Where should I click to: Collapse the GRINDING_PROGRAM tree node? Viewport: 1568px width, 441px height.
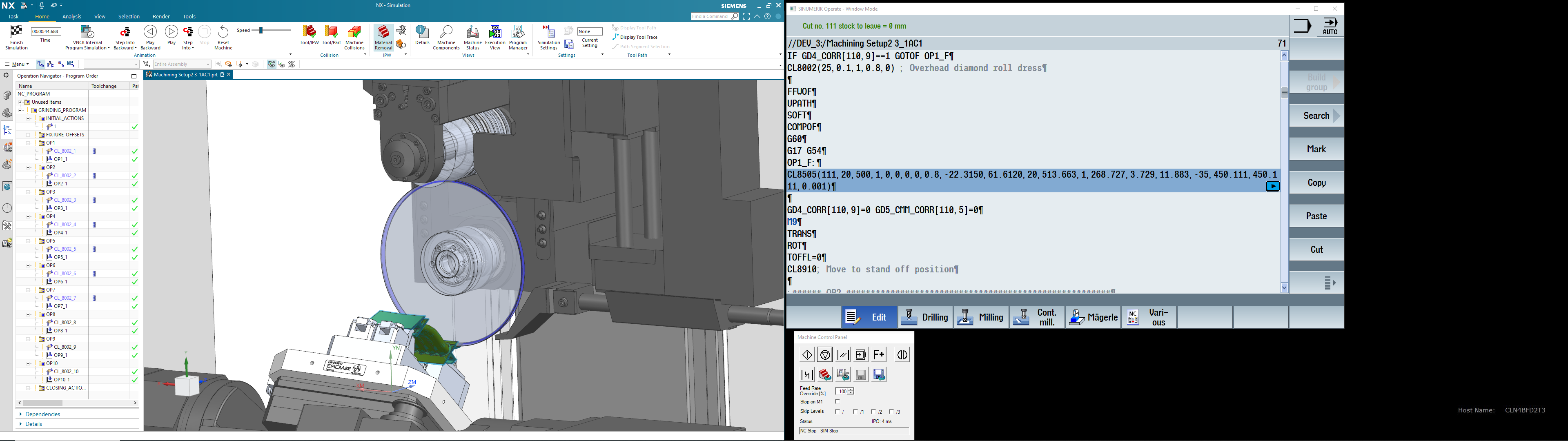coord(20,110)
